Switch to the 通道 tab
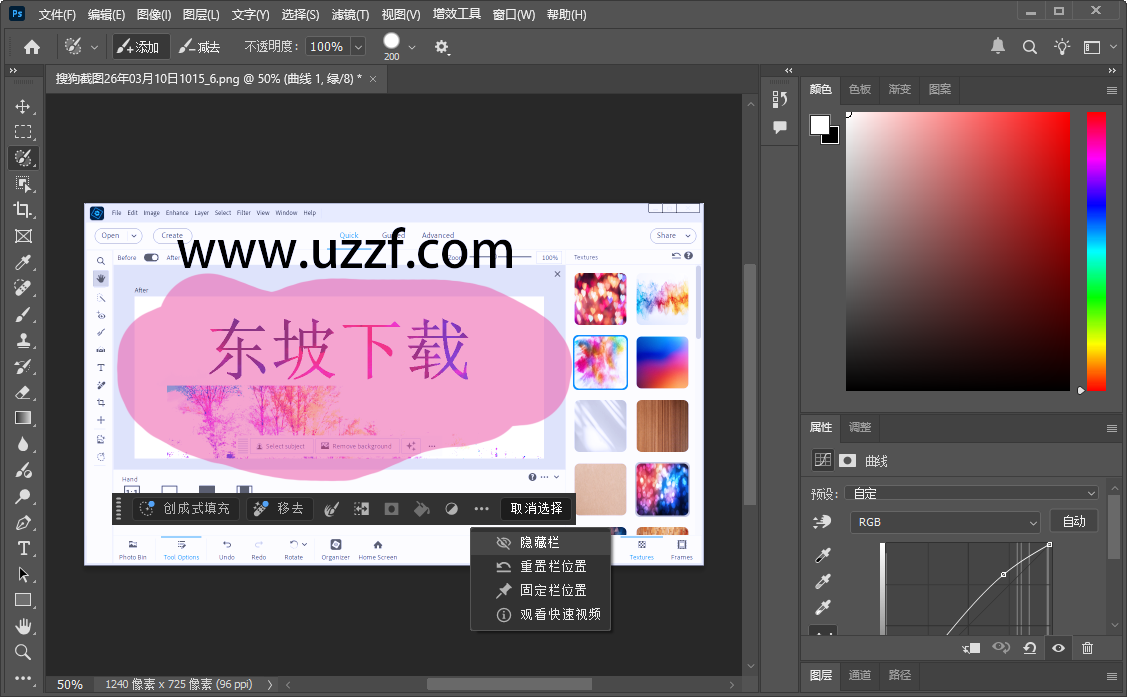This screenshot has width=1127, height=697. 859,675
